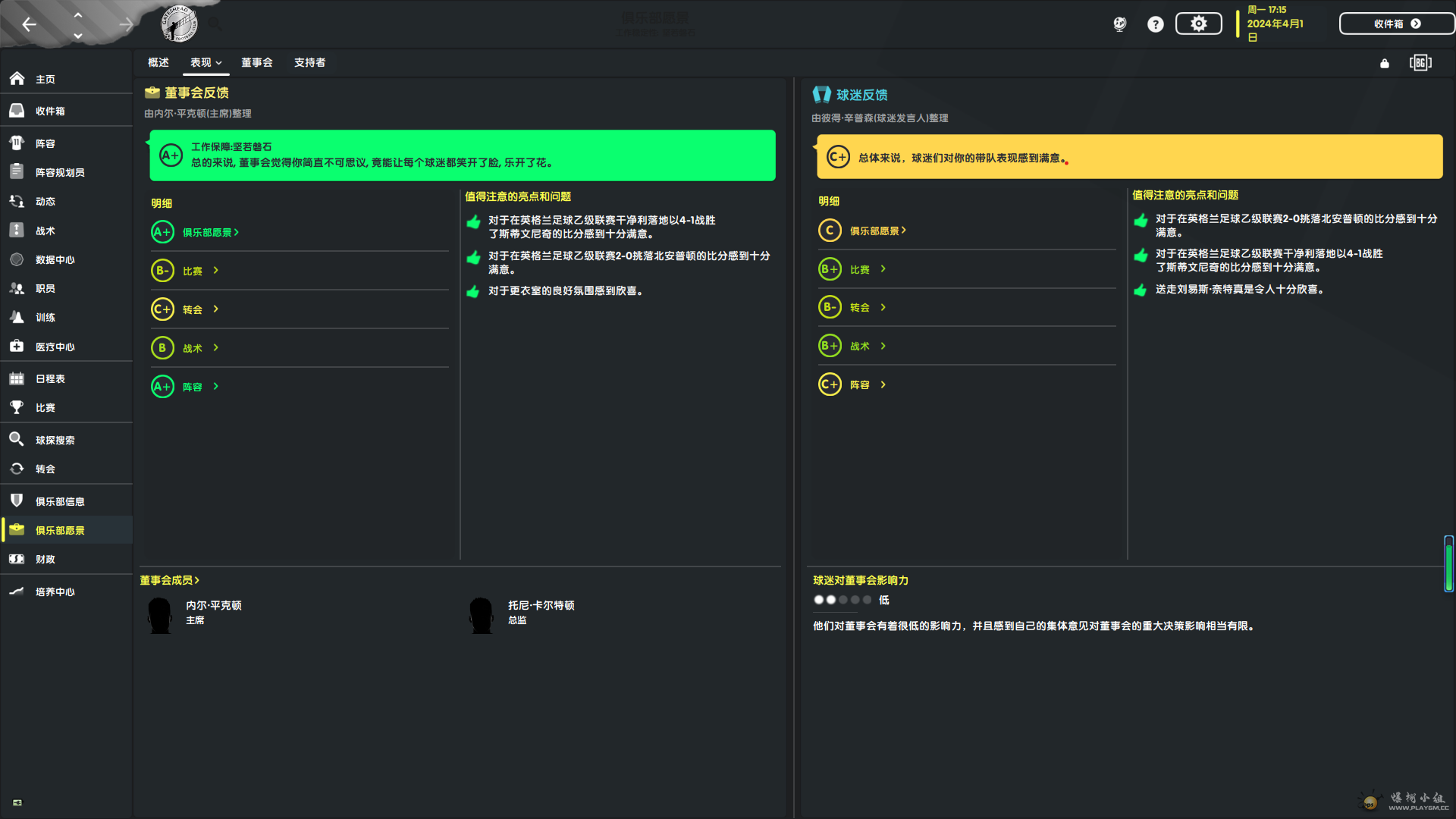Click '对于更衣室的良好氛围感到欣喜' highlight
The width and height of the screenshot is (1456, 819).
click(565, 291)
